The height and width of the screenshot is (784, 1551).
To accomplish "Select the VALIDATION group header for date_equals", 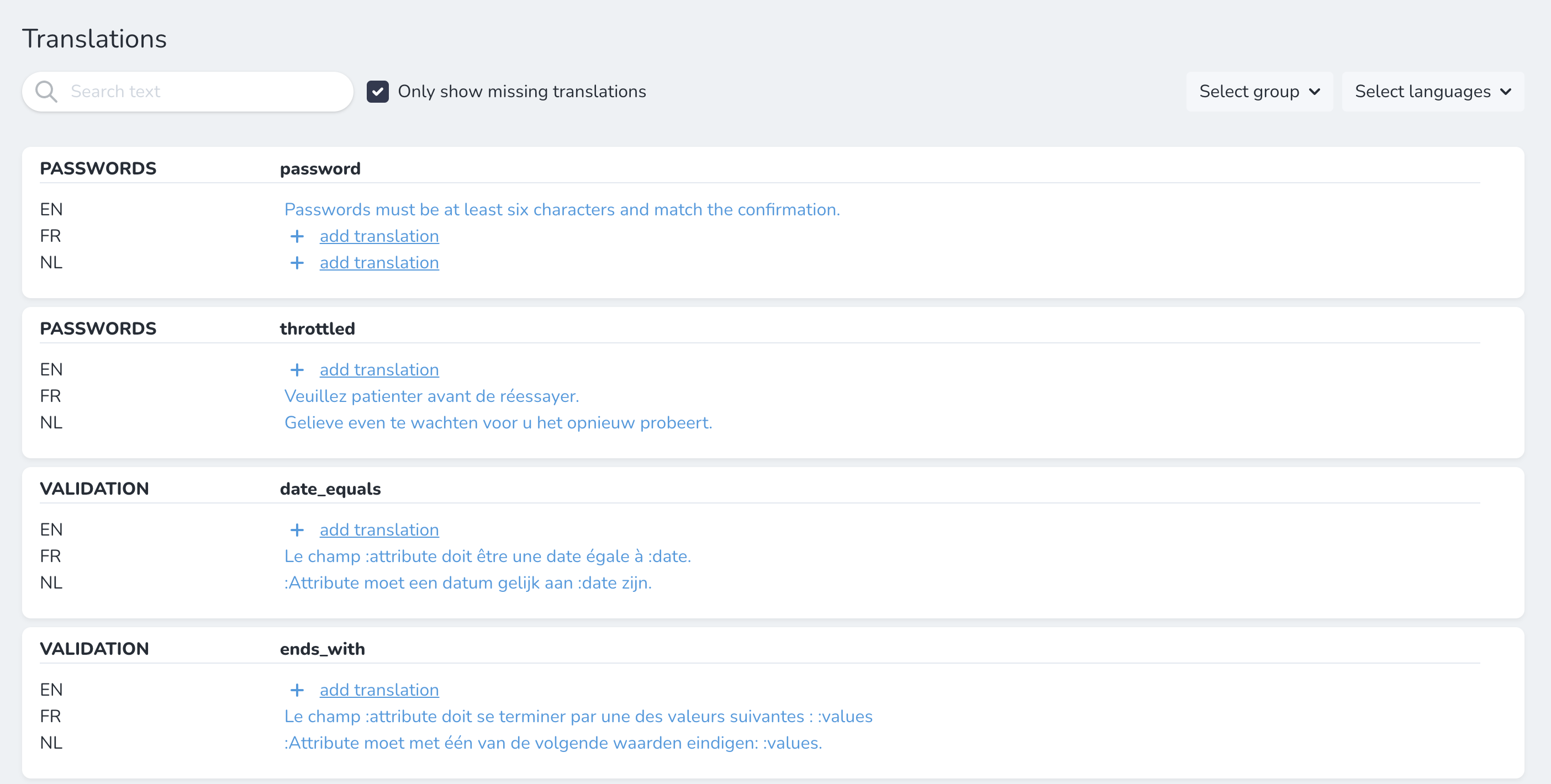I will [94, 489].
